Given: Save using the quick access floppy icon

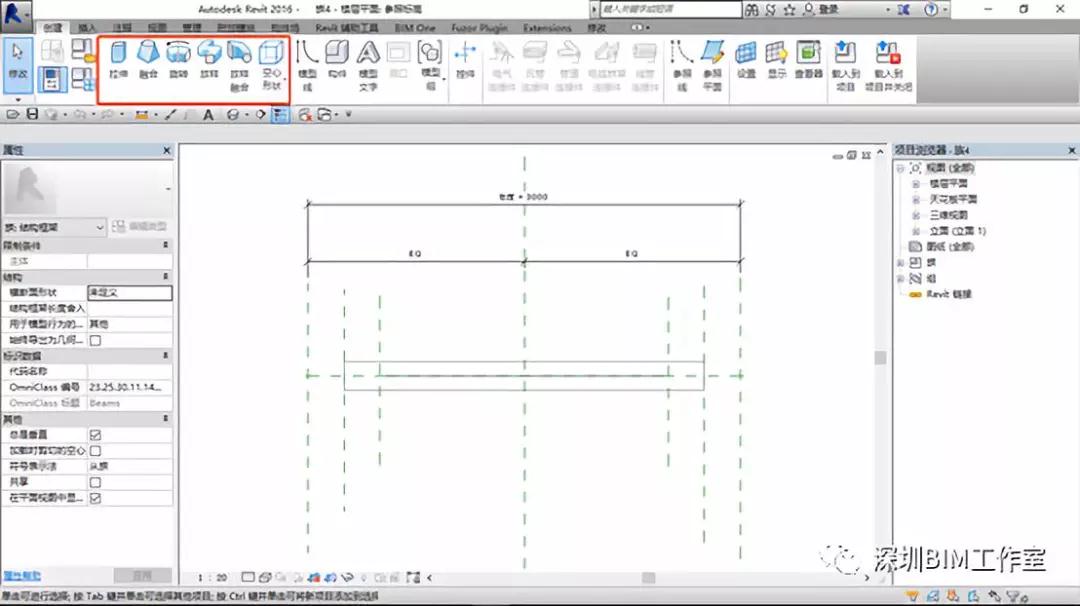Looking at the screenshot, I should click(x=32, y=114).
